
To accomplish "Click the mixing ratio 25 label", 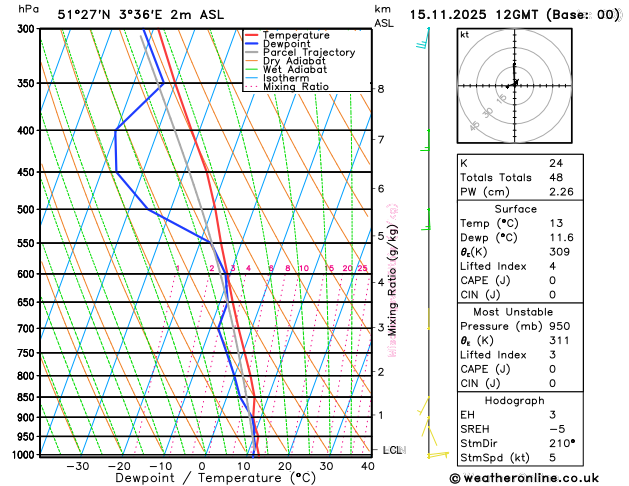I will [362, 268].
